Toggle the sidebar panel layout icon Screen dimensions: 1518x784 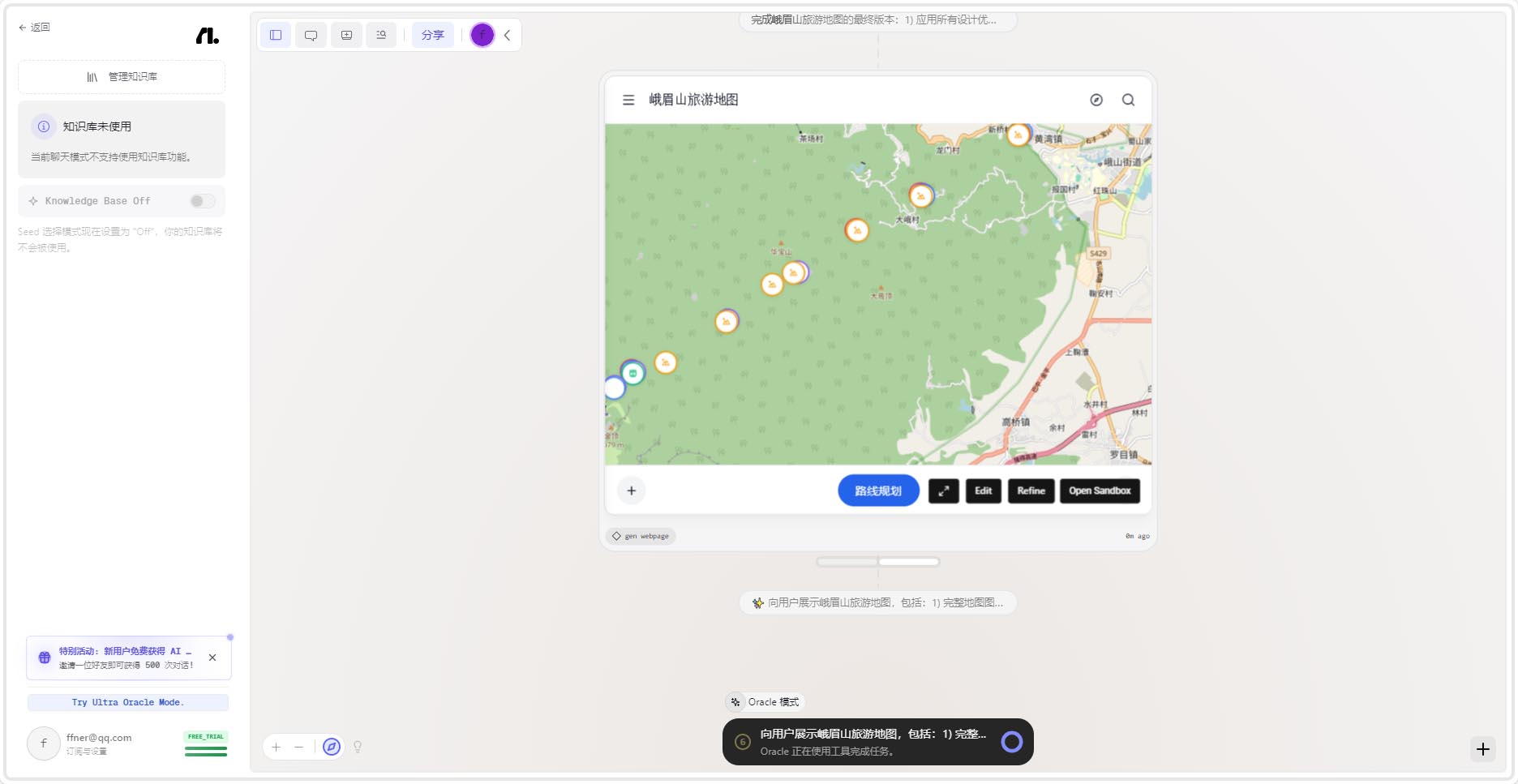276,35
